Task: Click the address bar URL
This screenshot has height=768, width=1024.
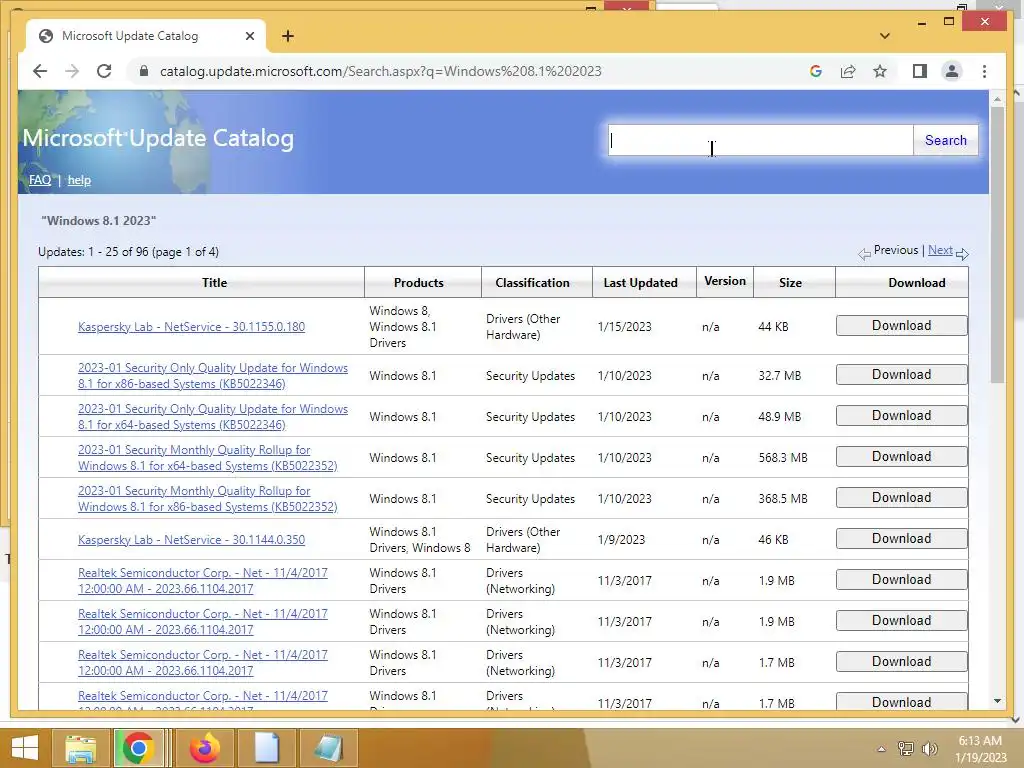Action: pyautogui.click(x=381, y=71)
